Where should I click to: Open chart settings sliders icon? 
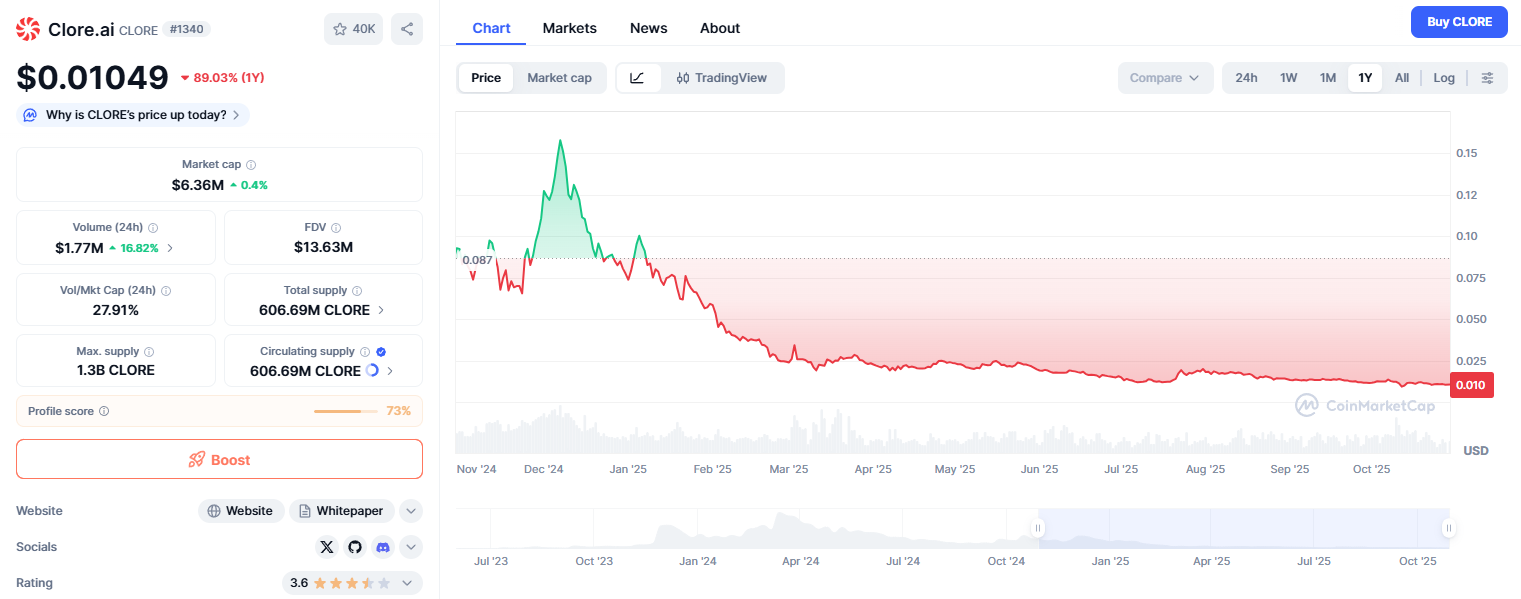pyautogui.click(x=1488, y=78)
